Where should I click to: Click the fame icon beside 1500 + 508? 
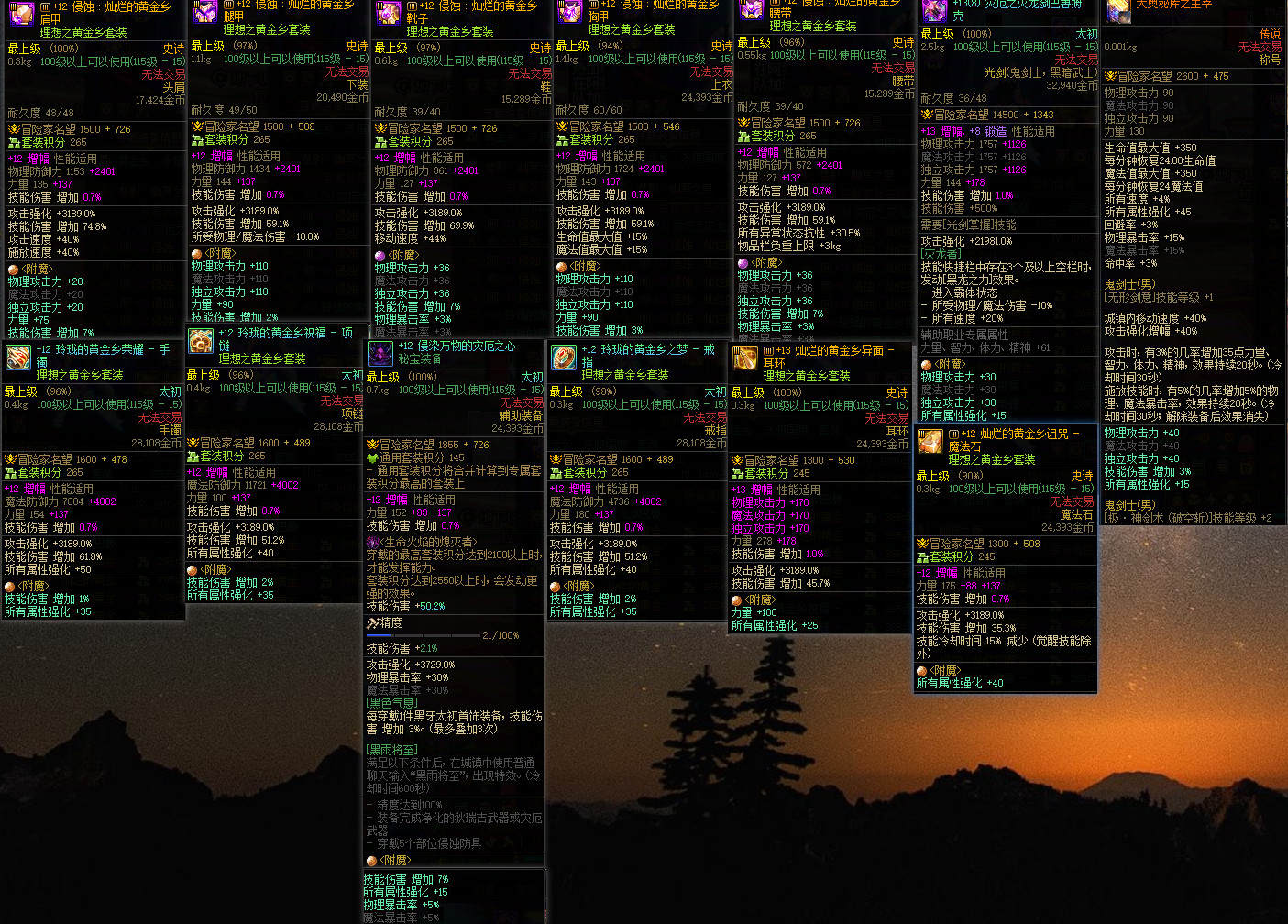197,126
